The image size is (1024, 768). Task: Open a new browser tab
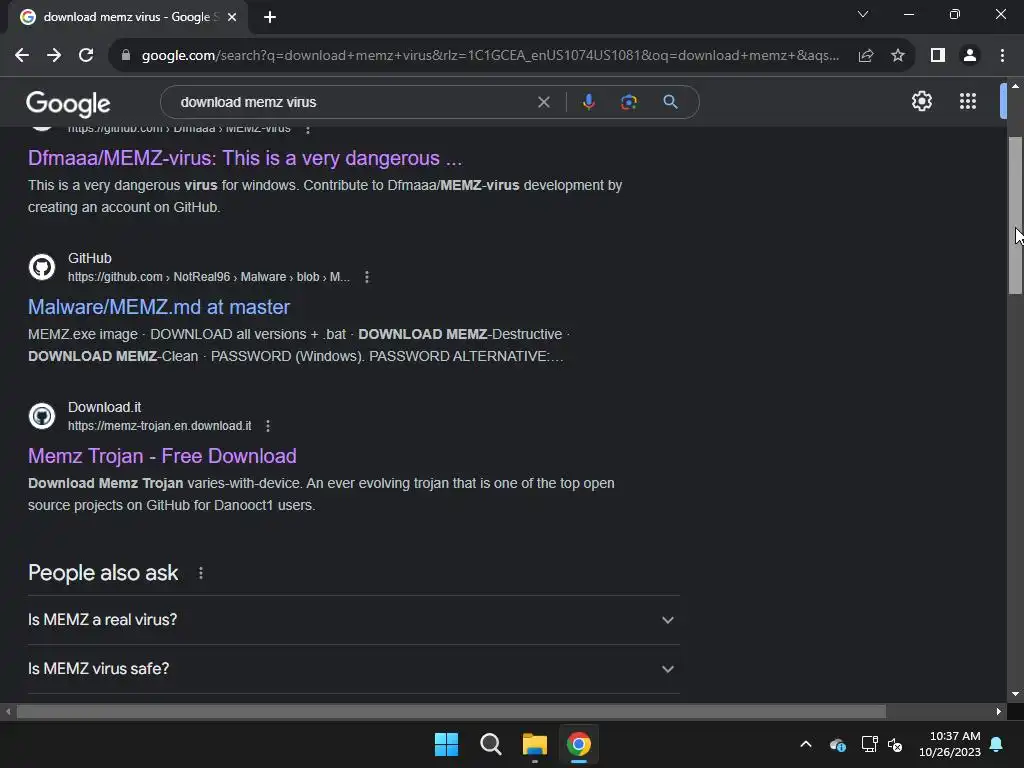pos(270,17)
